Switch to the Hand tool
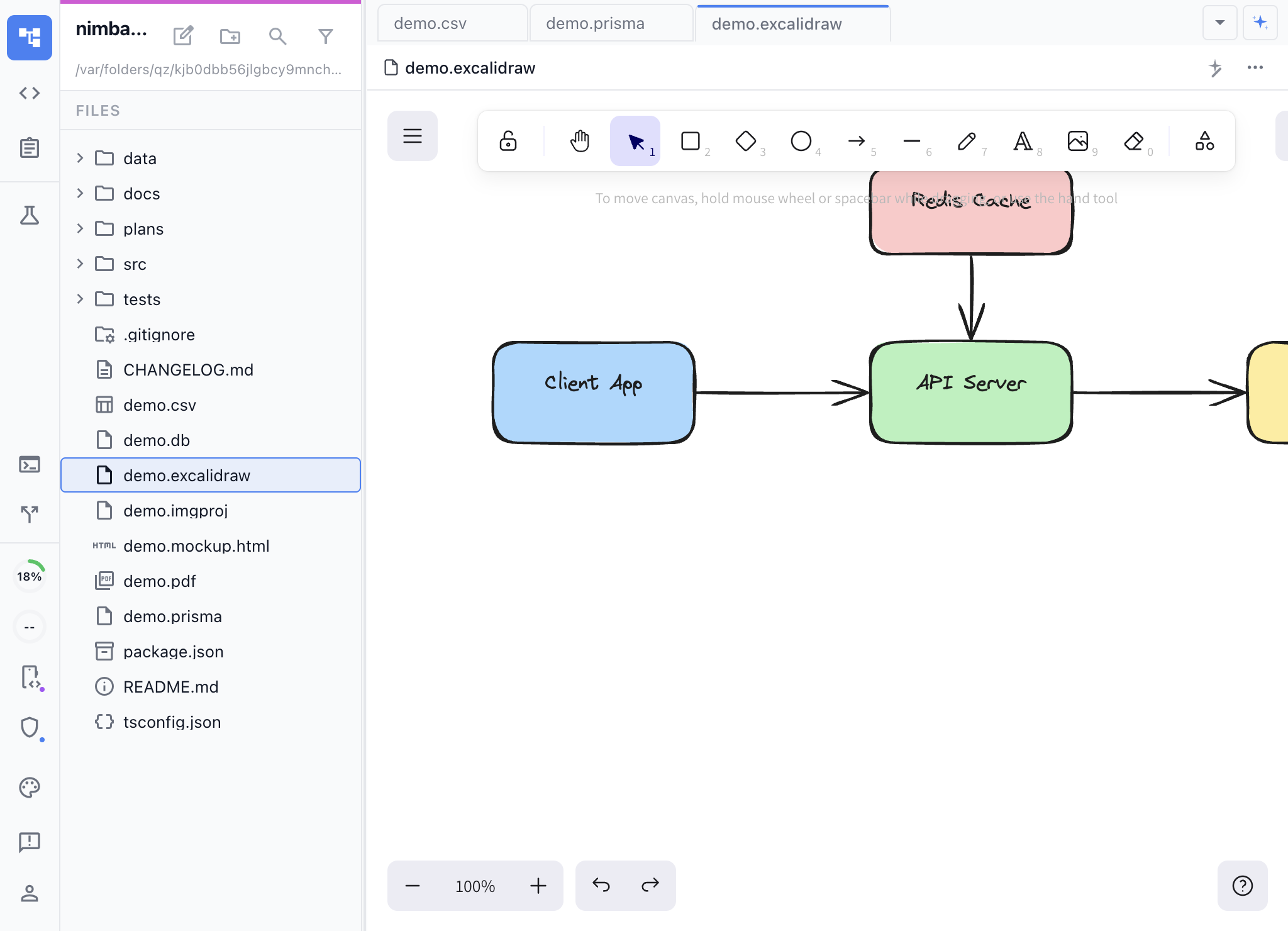This screenshot has width=1288, height=931. click(x=579, y=141)
